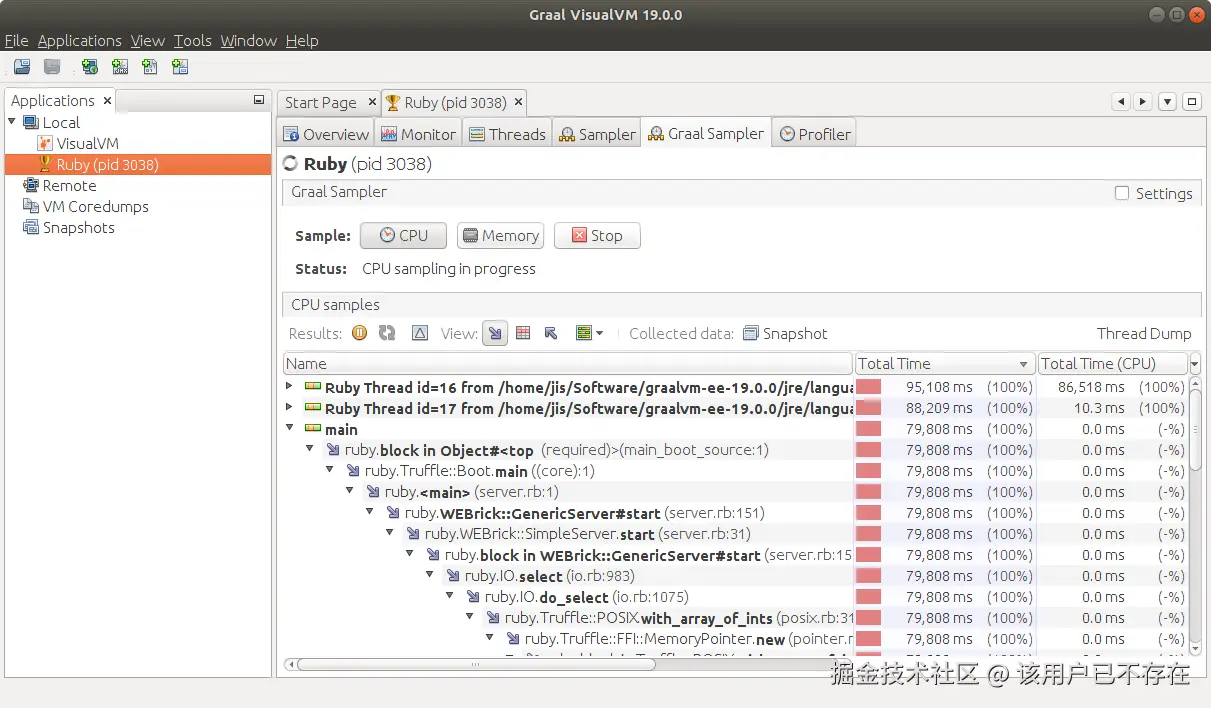Collapse ruby.IO.select node

(430, 575)
